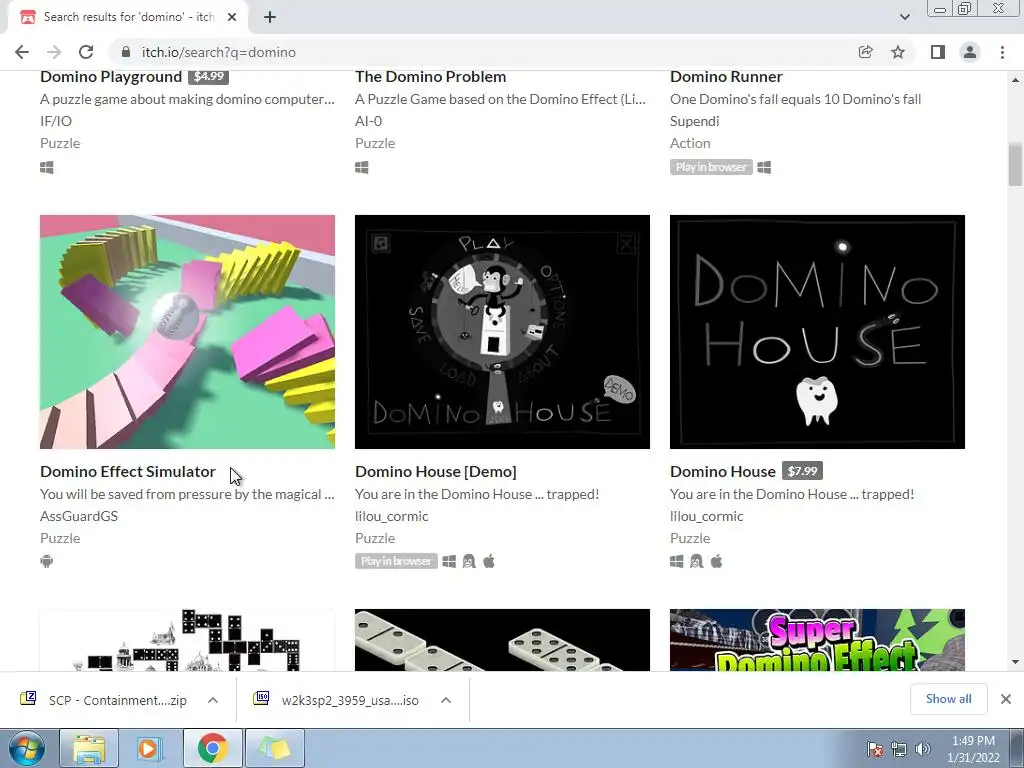Launch Windows Media Player from taskbar
Screen dimensions: 1024x768
click(x=150, y=748)
